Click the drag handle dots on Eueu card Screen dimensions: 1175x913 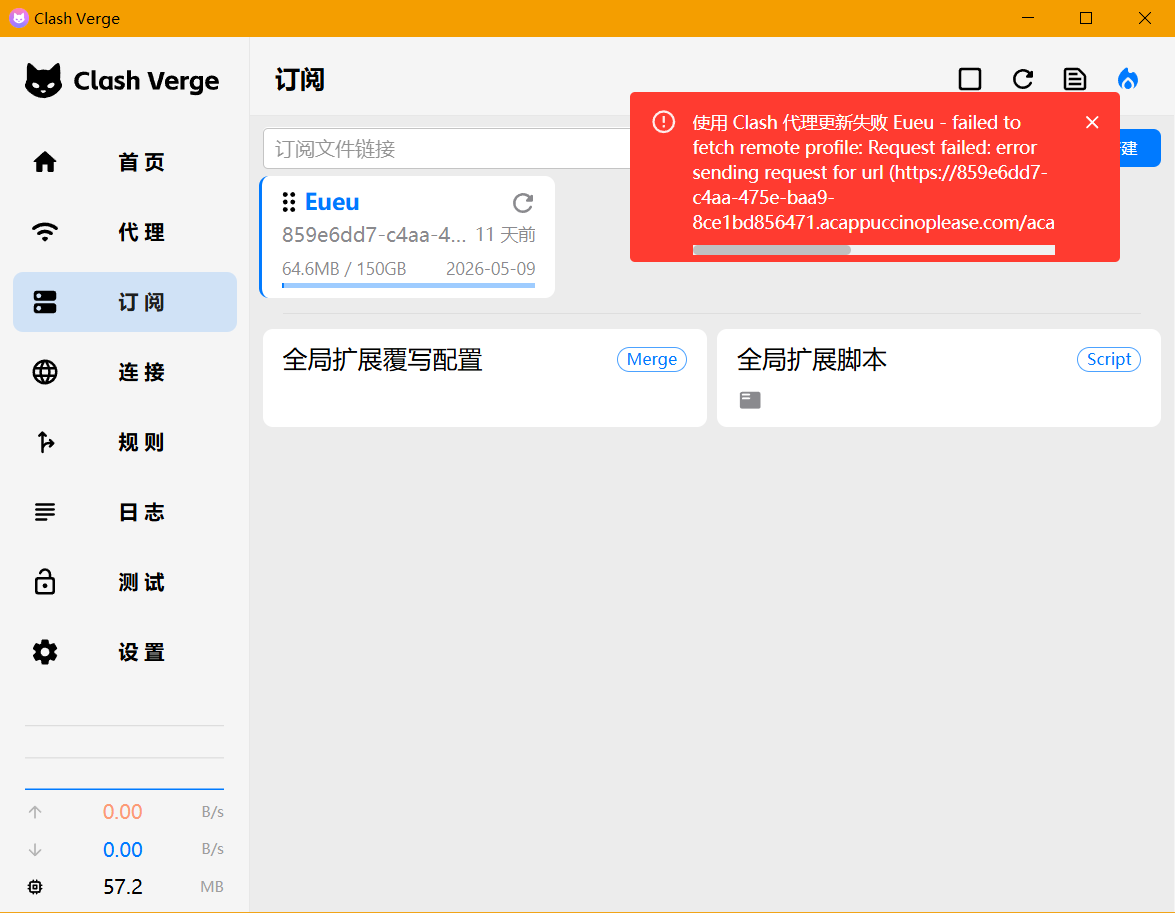click(289, 202)
